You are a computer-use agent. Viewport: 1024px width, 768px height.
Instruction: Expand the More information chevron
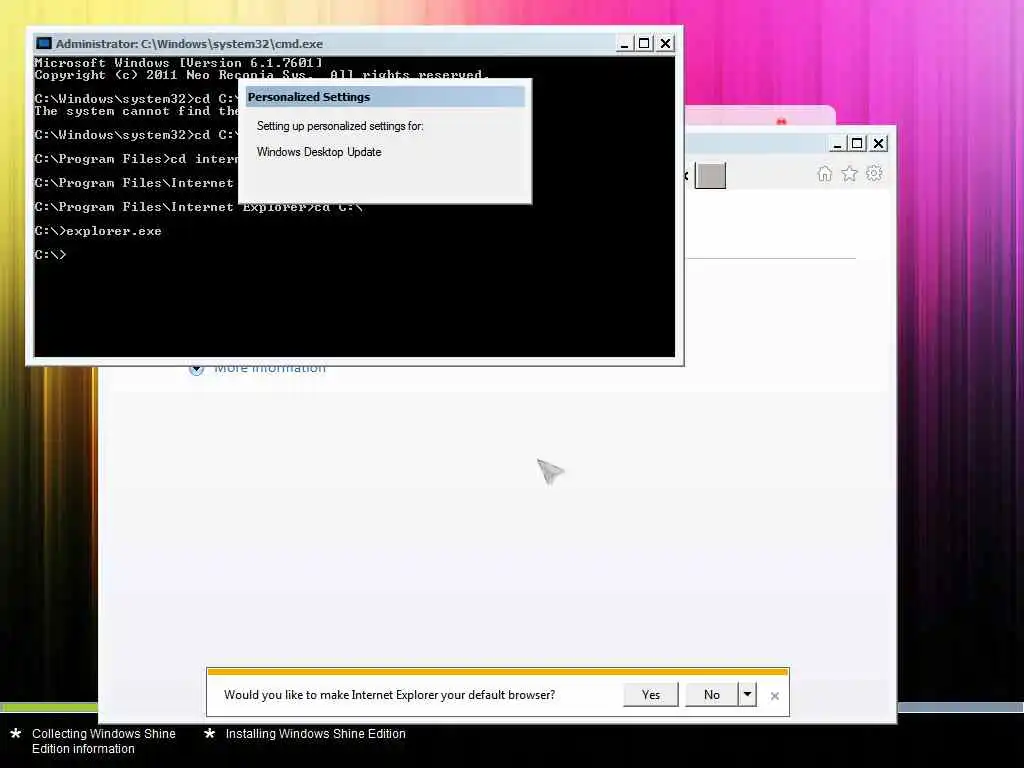coord(196,370)
